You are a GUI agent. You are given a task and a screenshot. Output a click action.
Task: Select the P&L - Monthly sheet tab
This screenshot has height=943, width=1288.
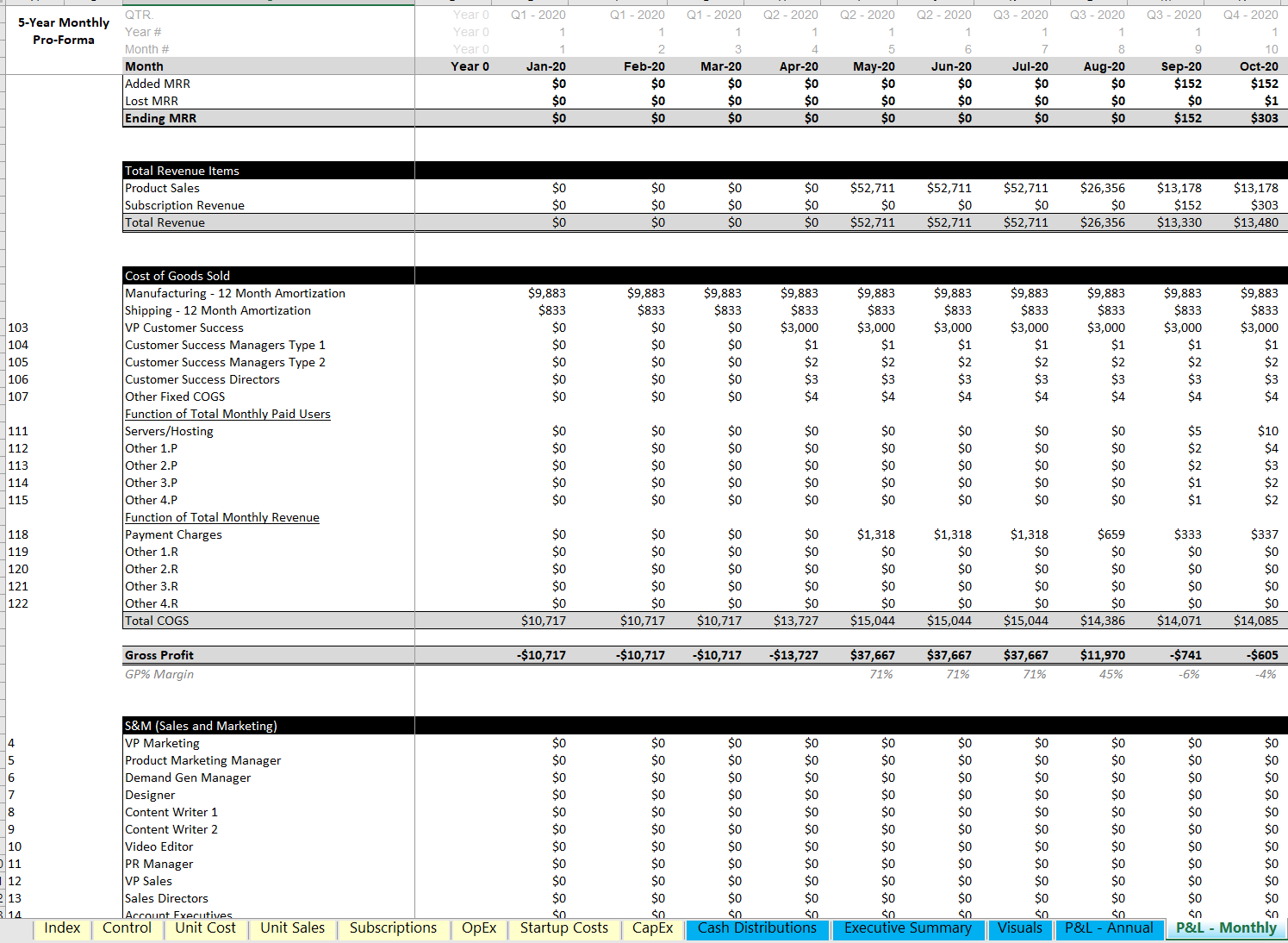pos(1226,928)
